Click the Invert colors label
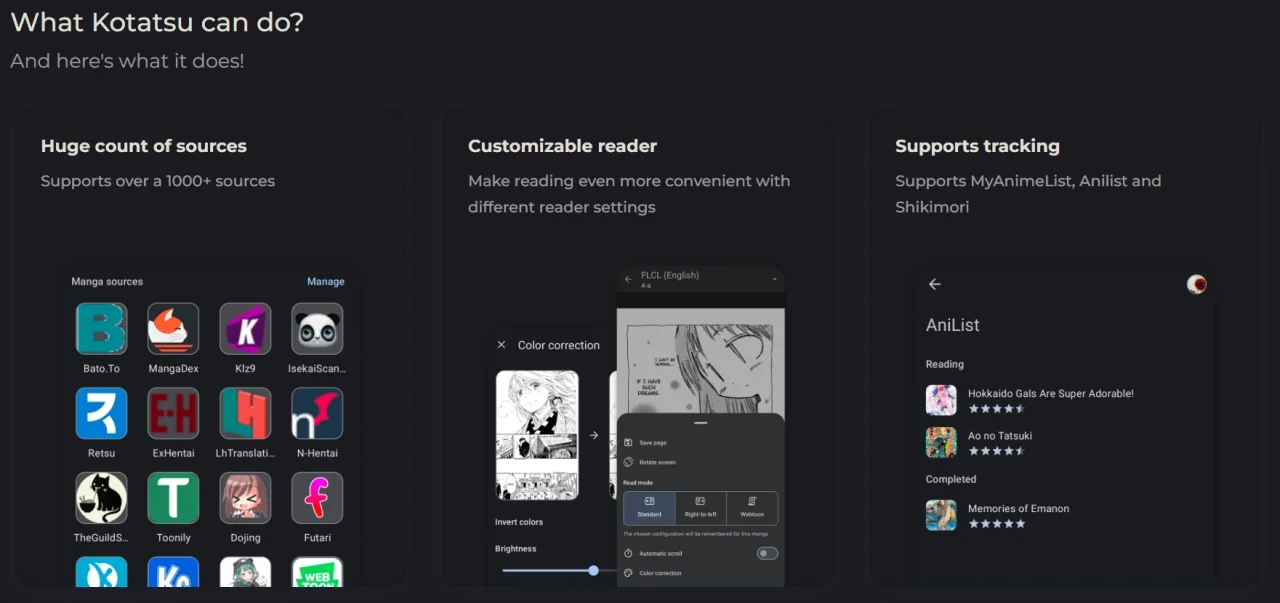 (x=519, y=522)
